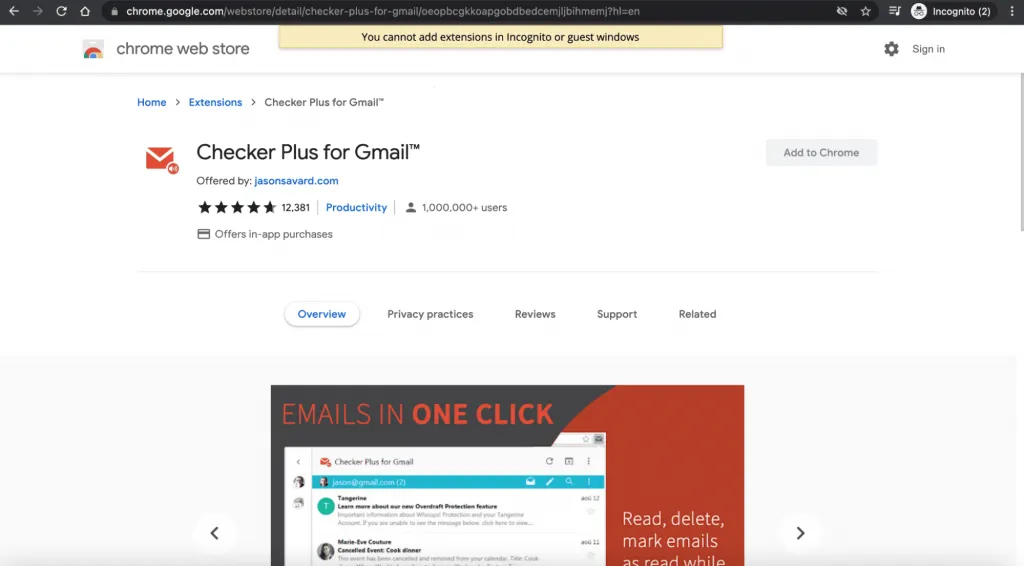Click the Checker Plus for Gmail heading
Screen dimensions: 1024x566
point(308,152)
